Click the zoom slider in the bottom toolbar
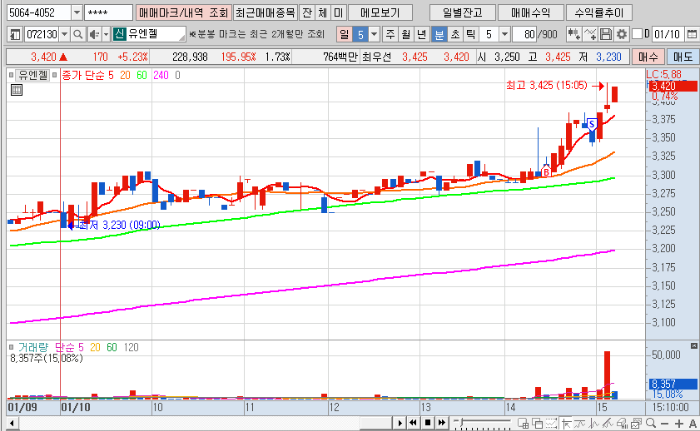Screen dimensions: 700x431 pyautogui.click(x=482, y=423)
